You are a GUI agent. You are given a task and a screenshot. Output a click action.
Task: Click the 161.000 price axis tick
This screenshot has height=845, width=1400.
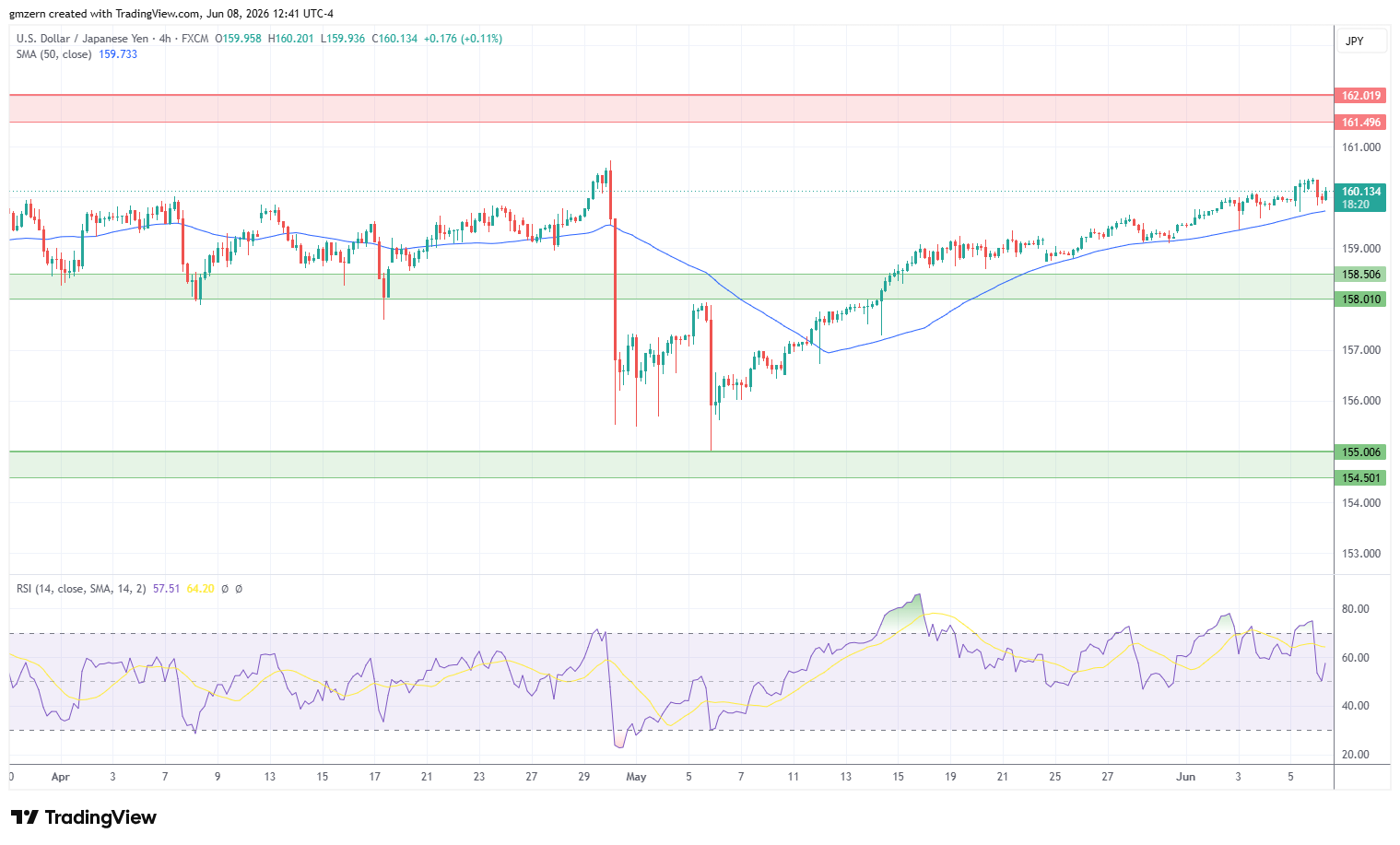pos(1361,147)
